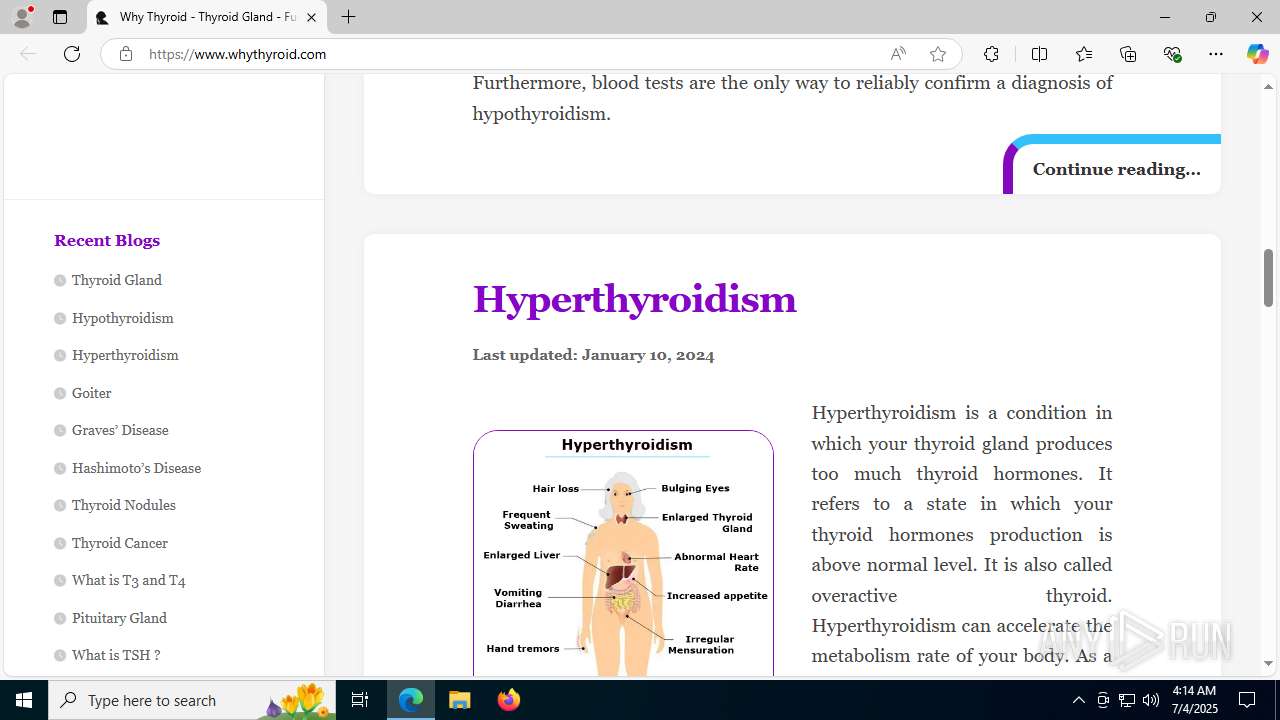1280x720 pixels.
Task: Open browser Extensions icon
Action: click(x=991, y=54)
